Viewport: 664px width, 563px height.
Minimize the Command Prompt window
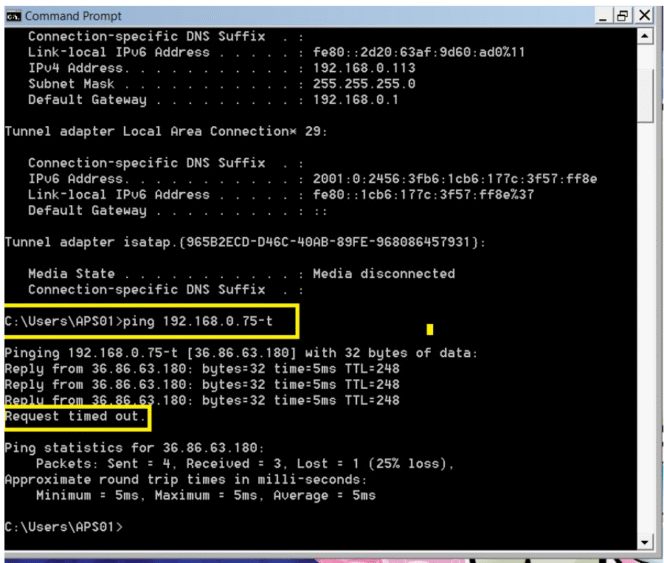point(603,16)
